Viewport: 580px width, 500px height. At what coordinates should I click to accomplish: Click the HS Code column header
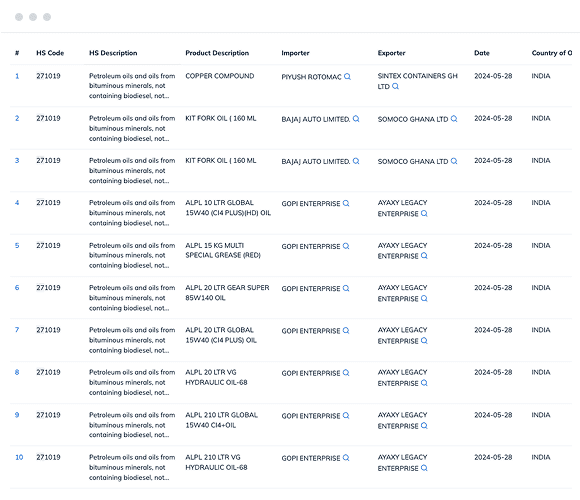click(x=50, y=53)
